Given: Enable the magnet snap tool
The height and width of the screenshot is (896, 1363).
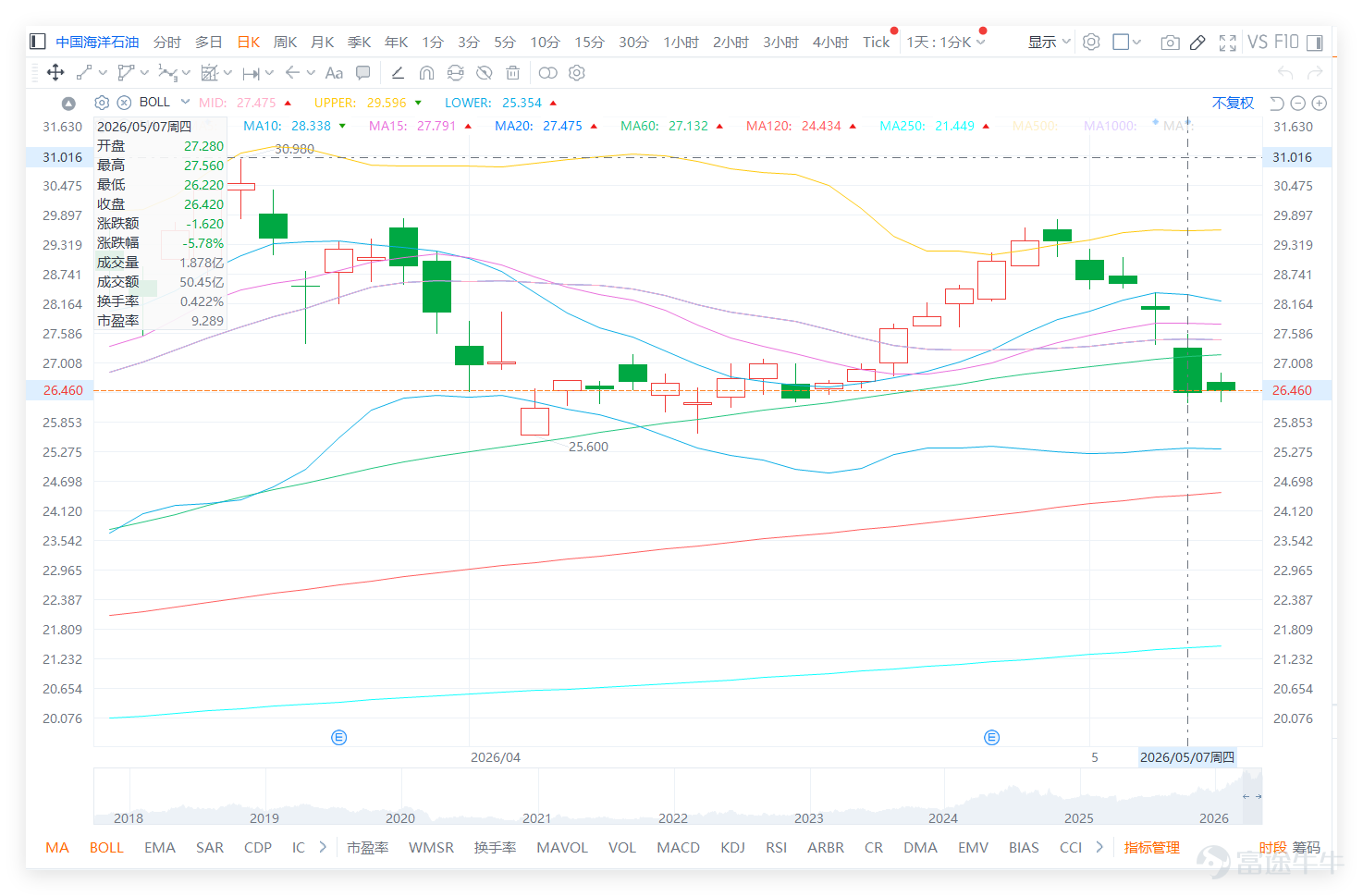Looking at the screenshot, I should click(426, 73).
